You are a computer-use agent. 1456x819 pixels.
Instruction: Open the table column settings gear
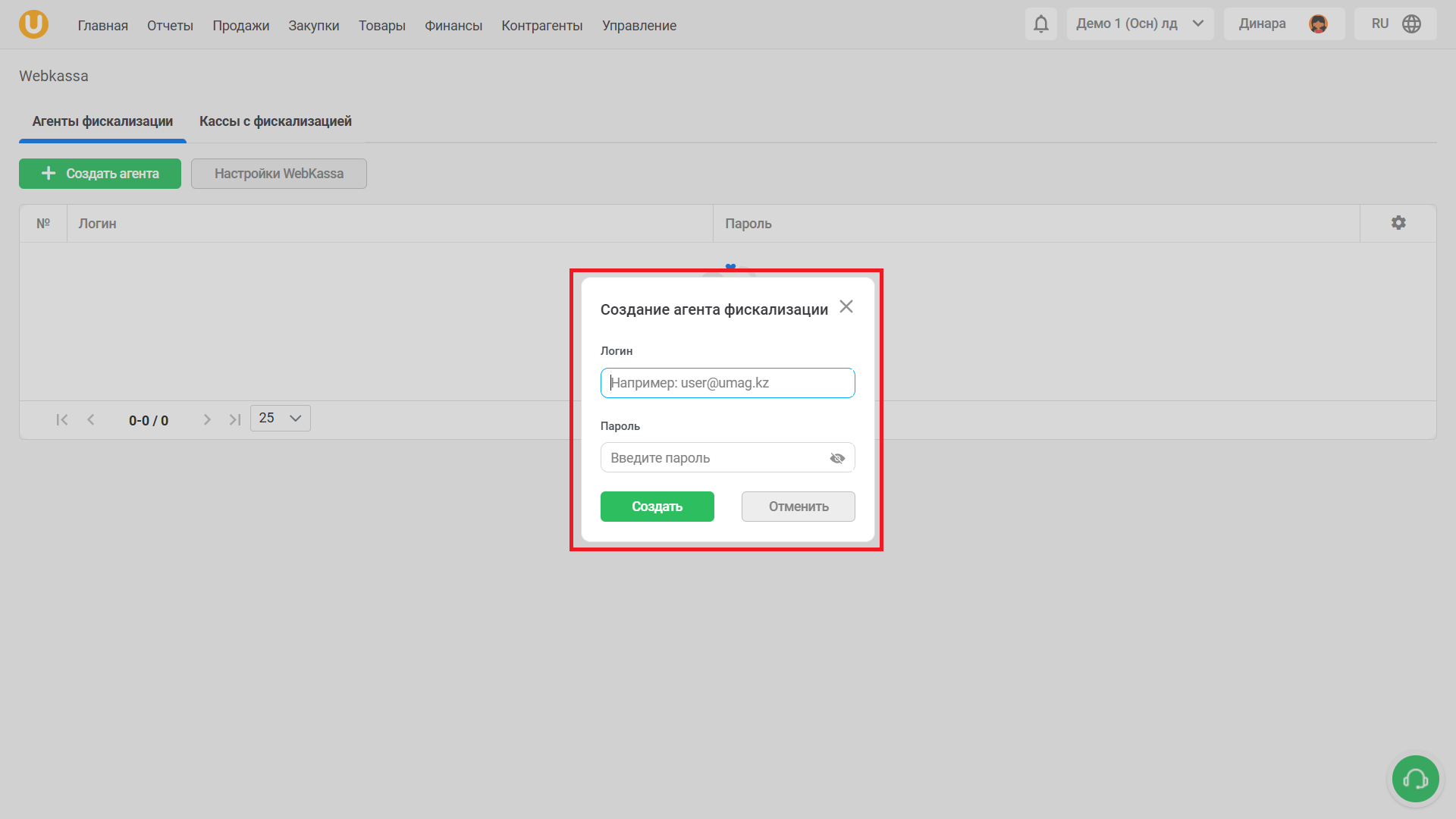tap(1398, 223)
